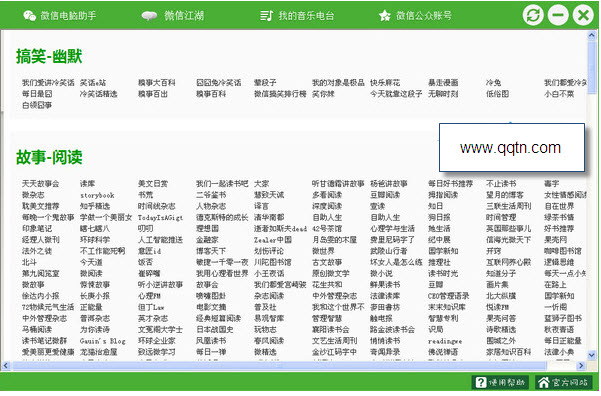Open 不止读书
This screenshot has height=396, width=601.
[x=501, y=184]
